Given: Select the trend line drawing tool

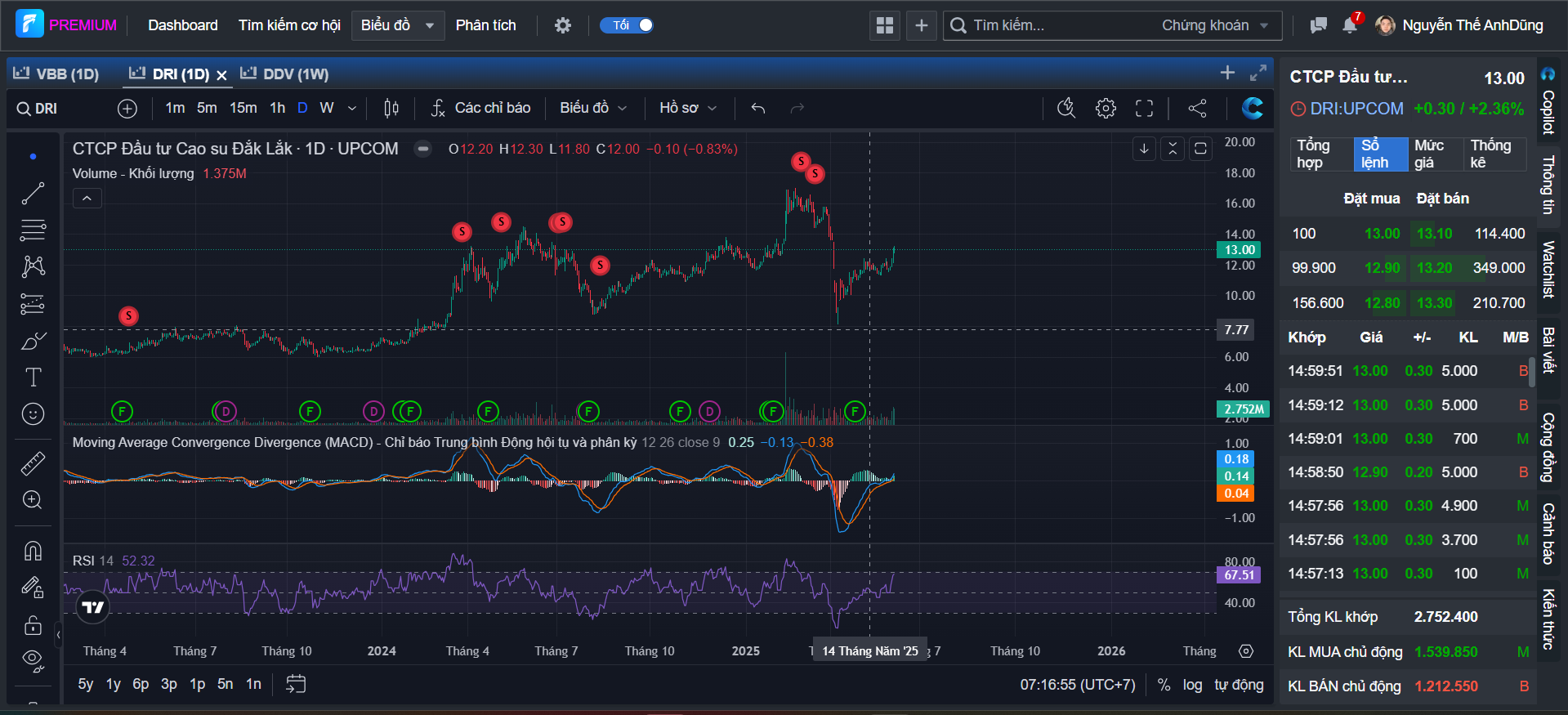Looking at the screenshot, I should click(33, 194).
